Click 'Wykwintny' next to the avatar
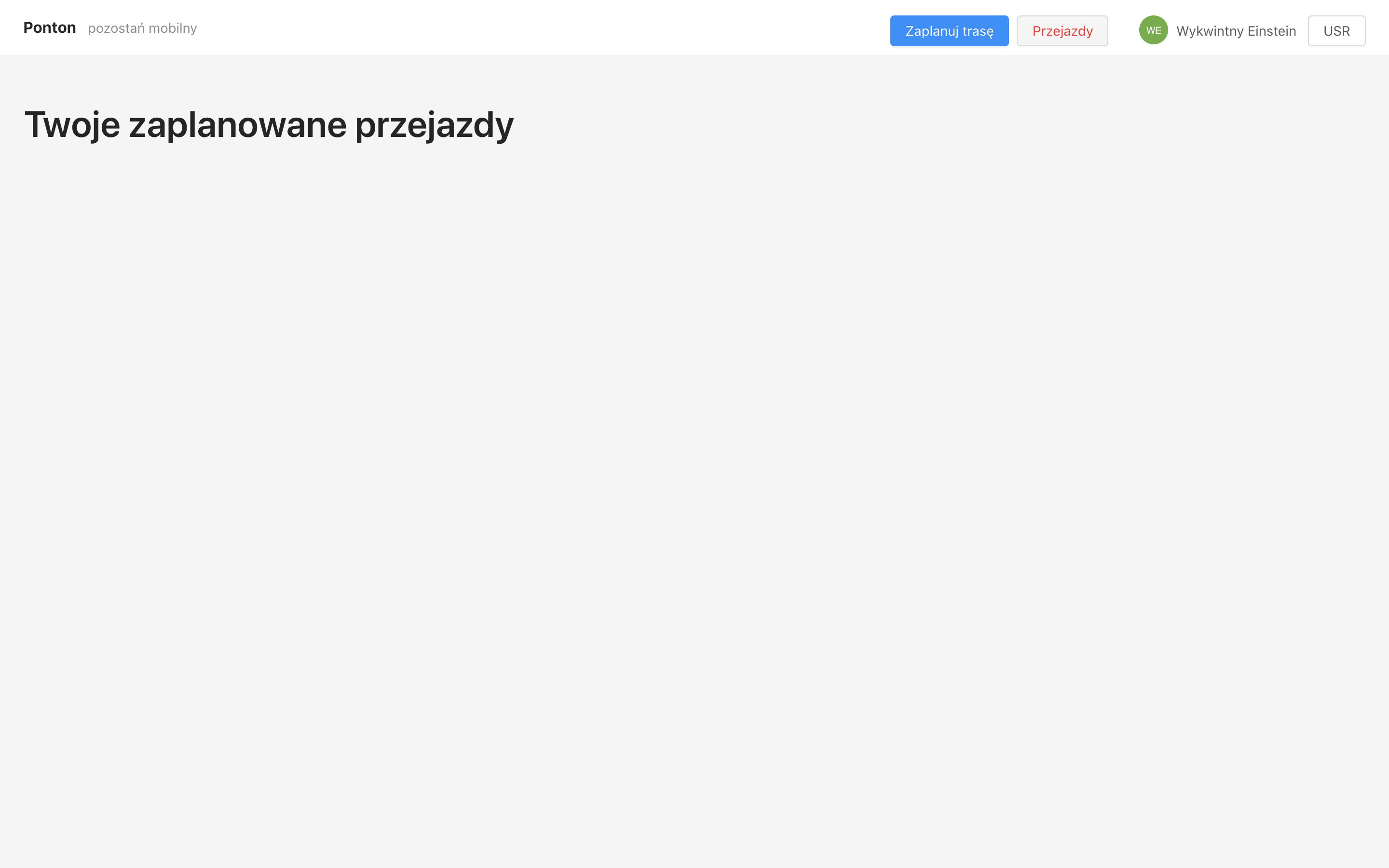1389x868 pixels. coord(1210,31)
